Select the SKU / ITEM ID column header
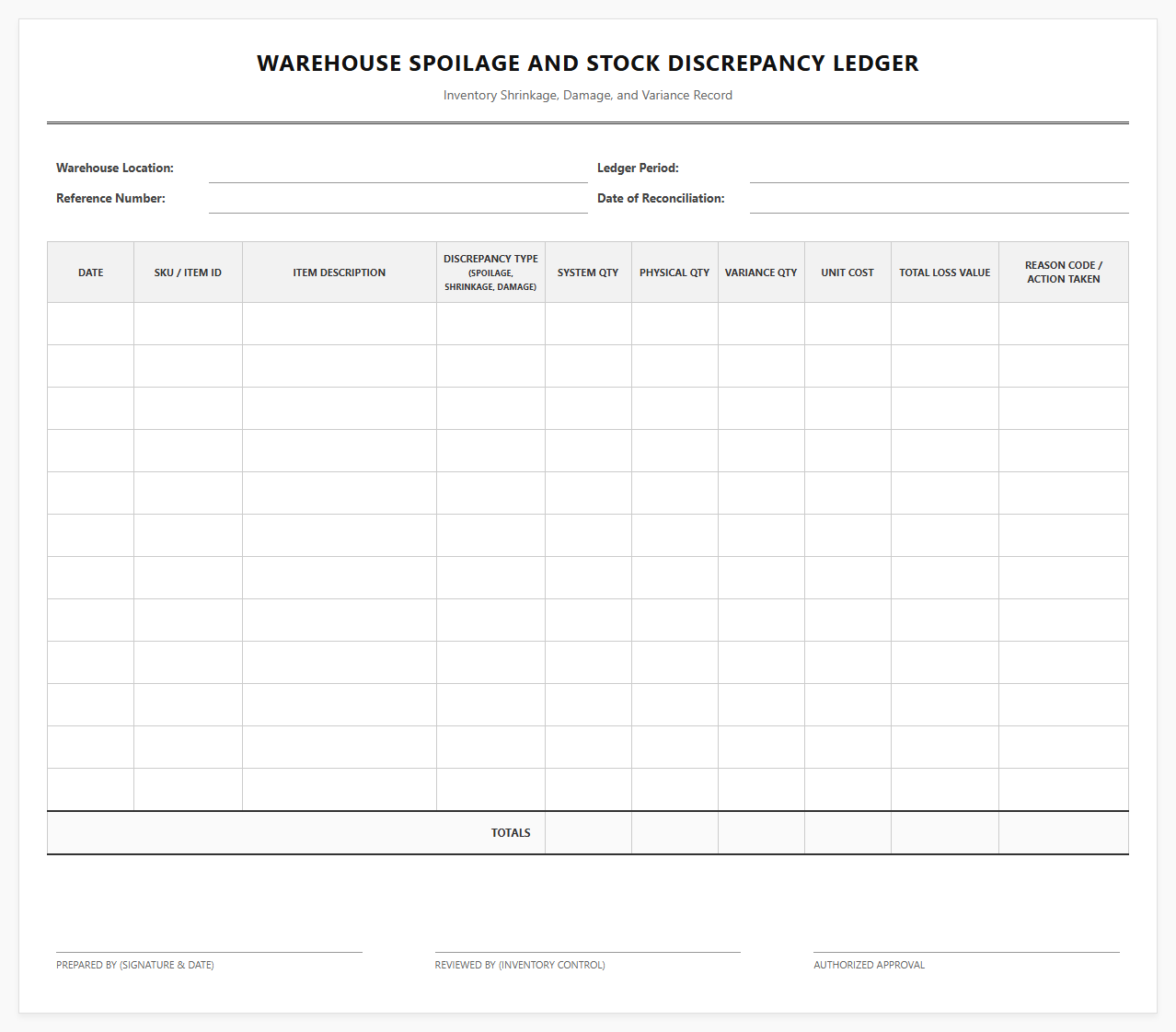 (188, 272)
